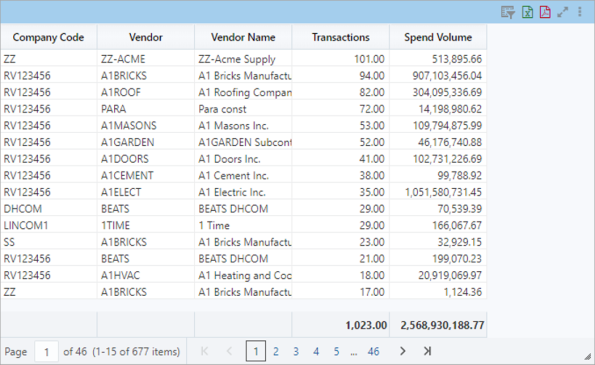Select the A1GARDEN Subcont vendor name cell

pyautogui.click(x=243, y=142)
